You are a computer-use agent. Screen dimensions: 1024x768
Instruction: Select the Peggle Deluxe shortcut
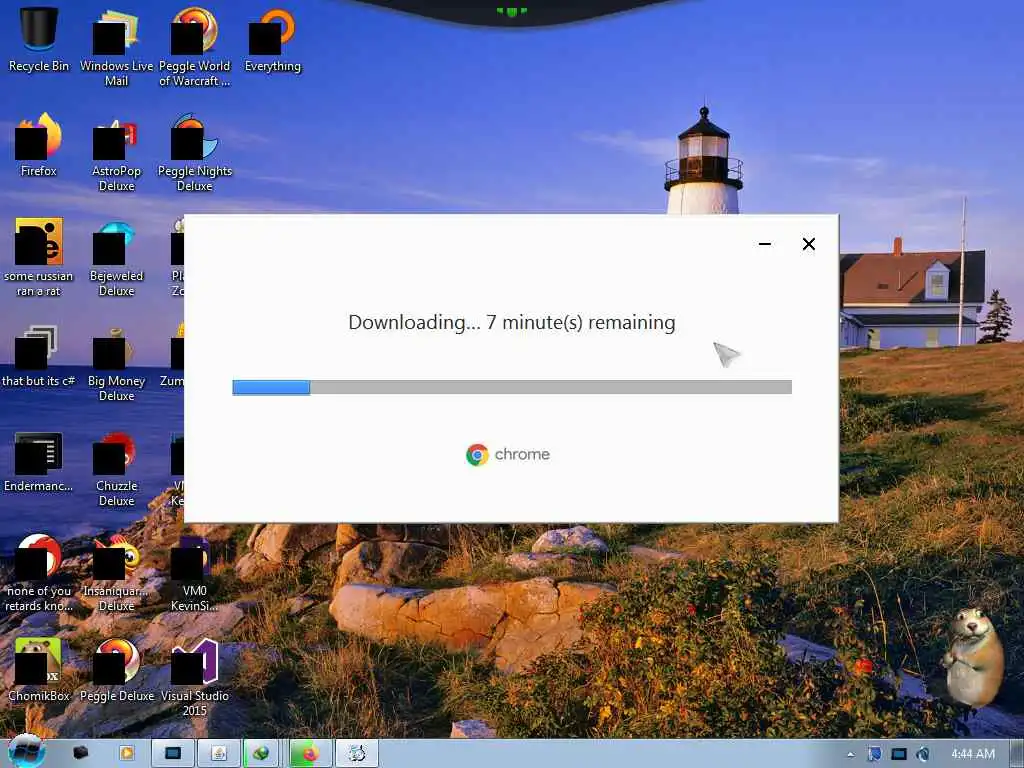pyautogui.click(x=116, y=670)
